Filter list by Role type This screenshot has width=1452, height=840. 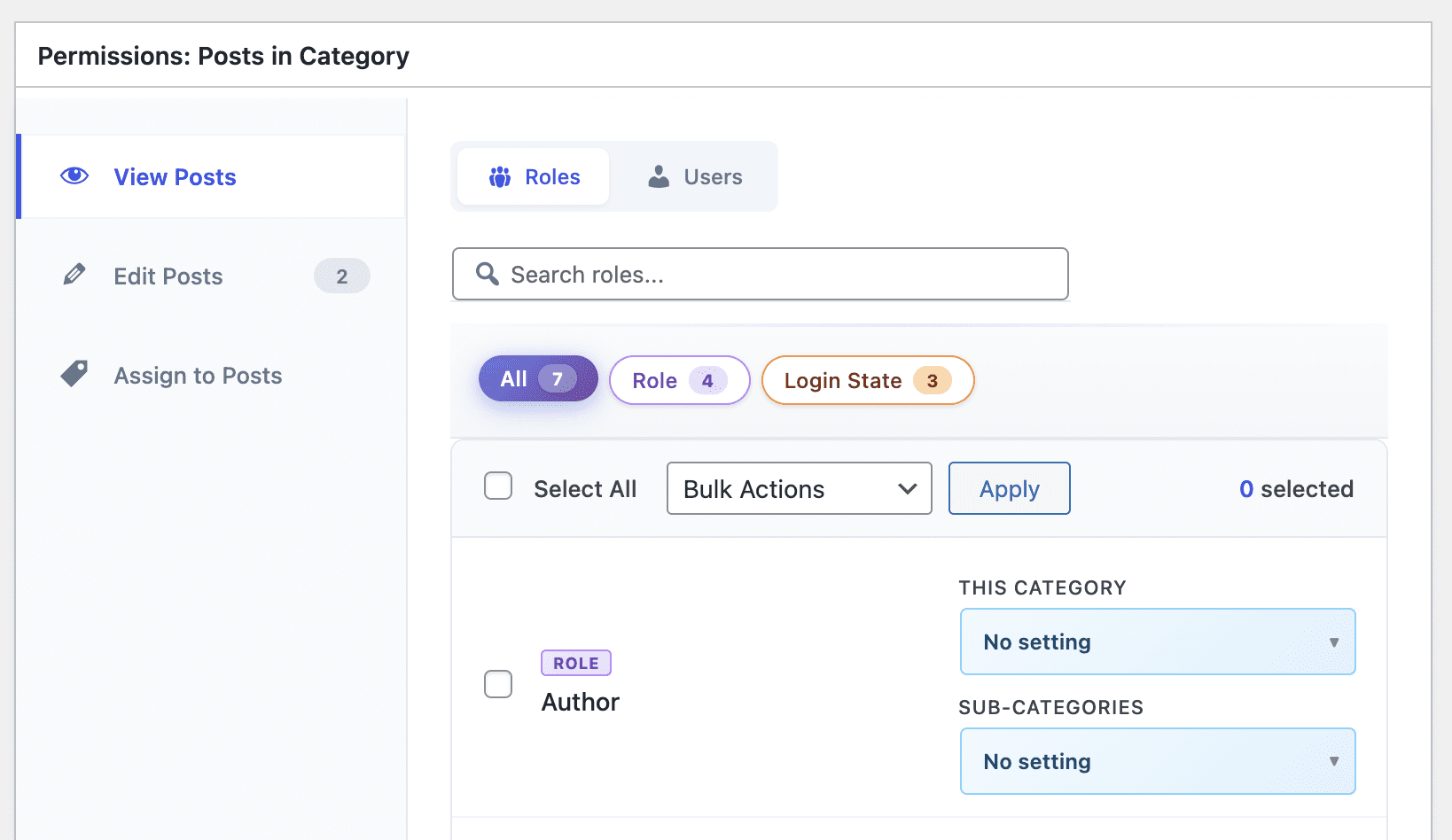(679, 381)
